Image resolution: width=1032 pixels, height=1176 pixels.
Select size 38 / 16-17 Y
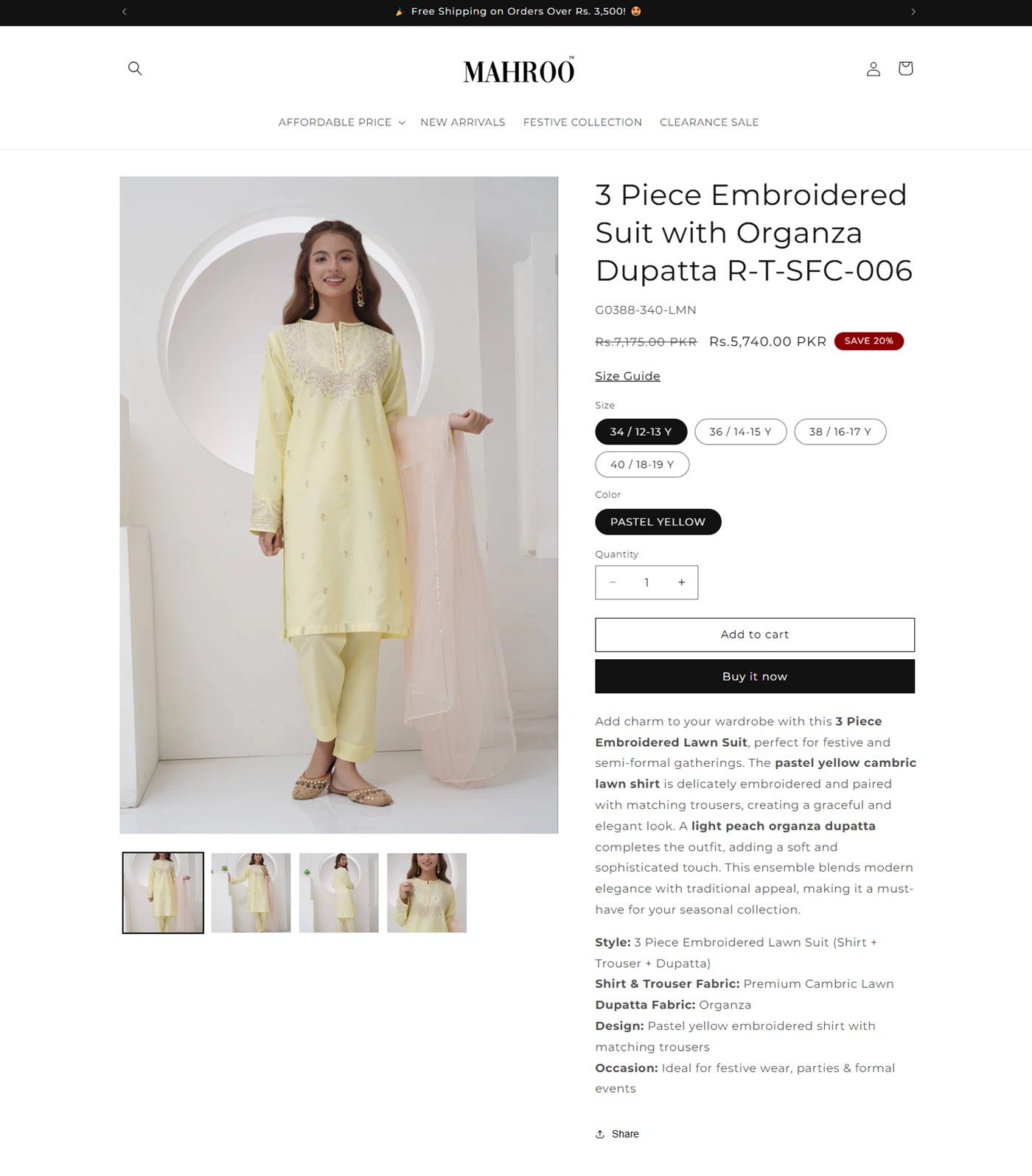[x=840, y=432]
